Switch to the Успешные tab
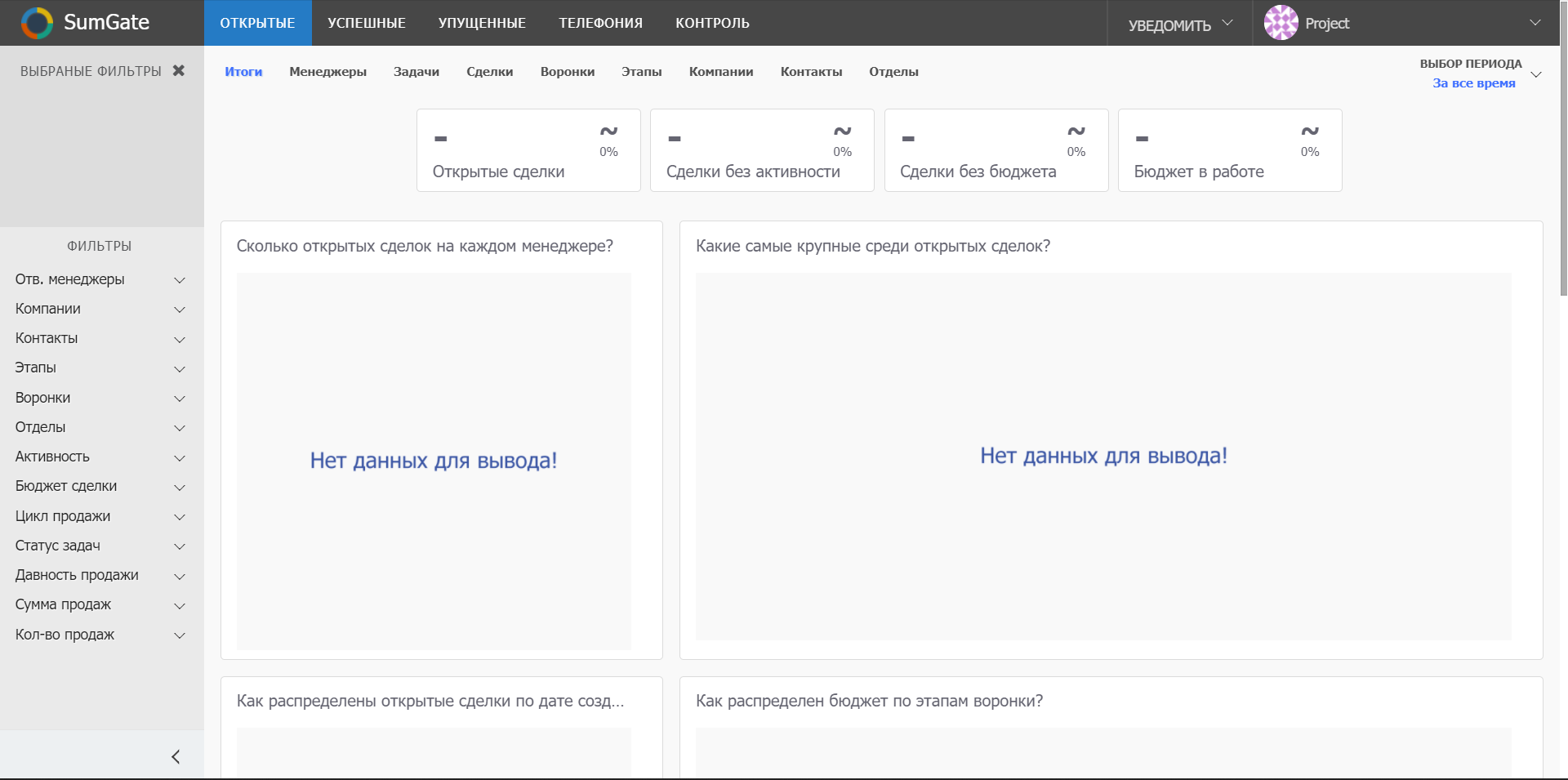This screenshot has width=1568, height=780. pyautogui.click(x=367, y=23)
